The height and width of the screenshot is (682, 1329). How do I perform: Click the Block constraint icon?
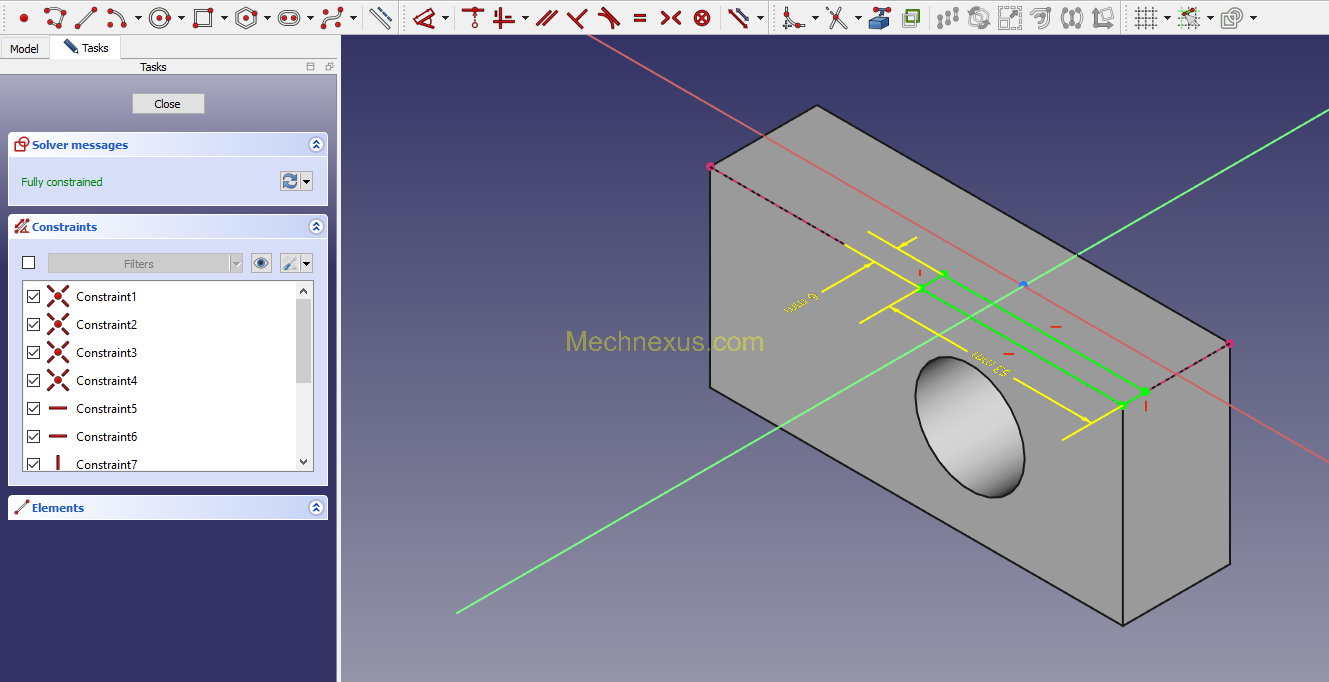pos(702,17)
